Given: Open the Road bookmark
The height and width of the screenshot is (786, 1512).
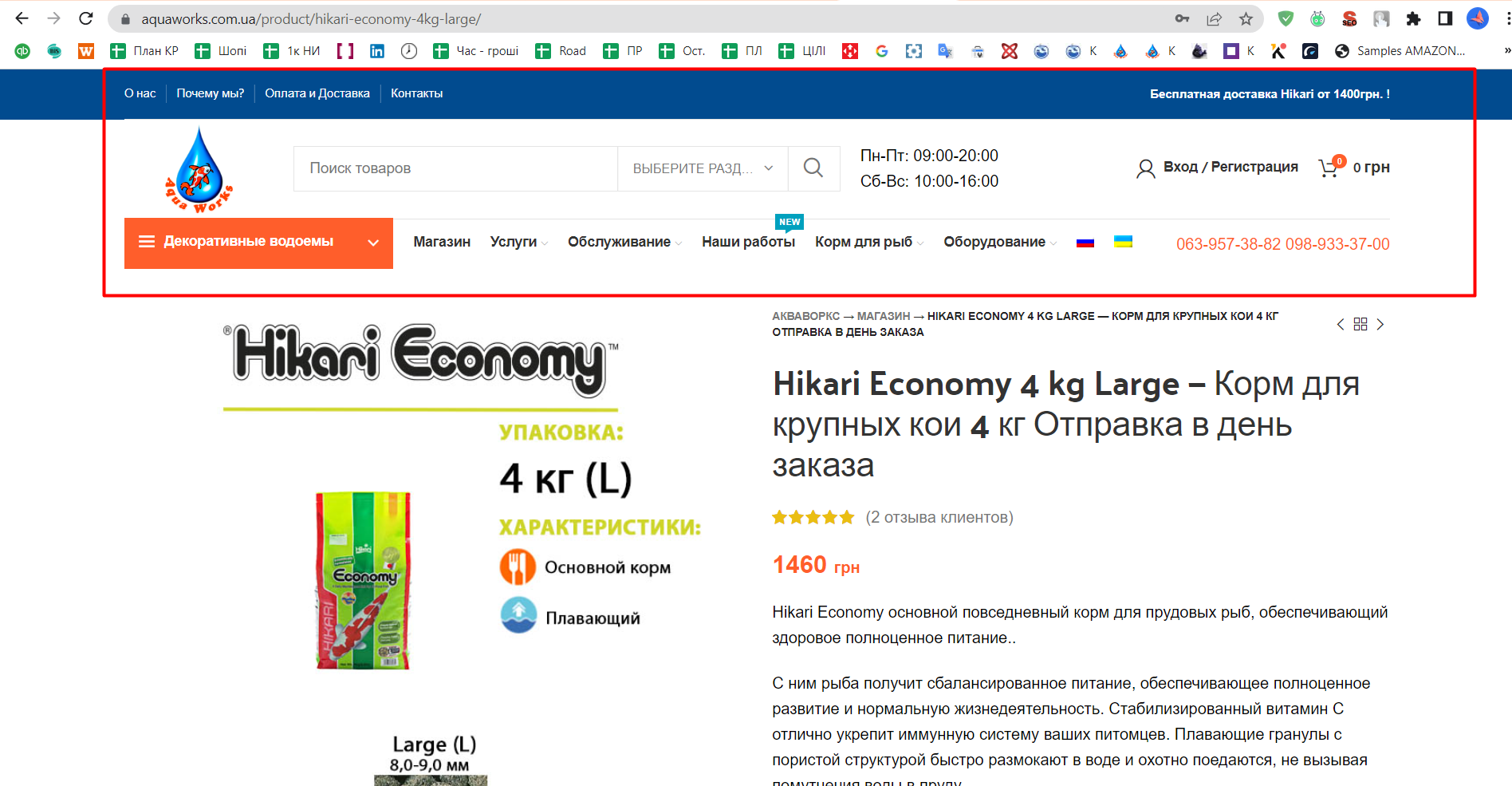Looking at the screenshot, I should 561,51.
